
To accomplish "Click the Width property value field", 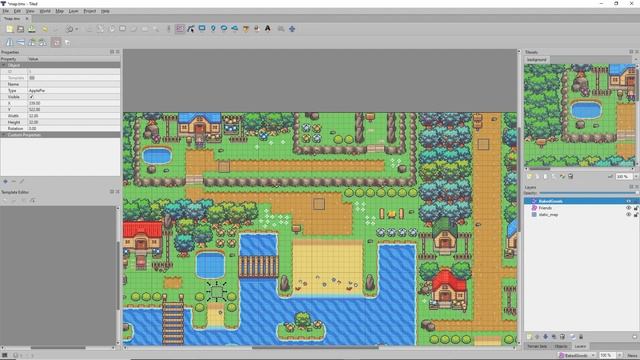I will tap(74, 116).
